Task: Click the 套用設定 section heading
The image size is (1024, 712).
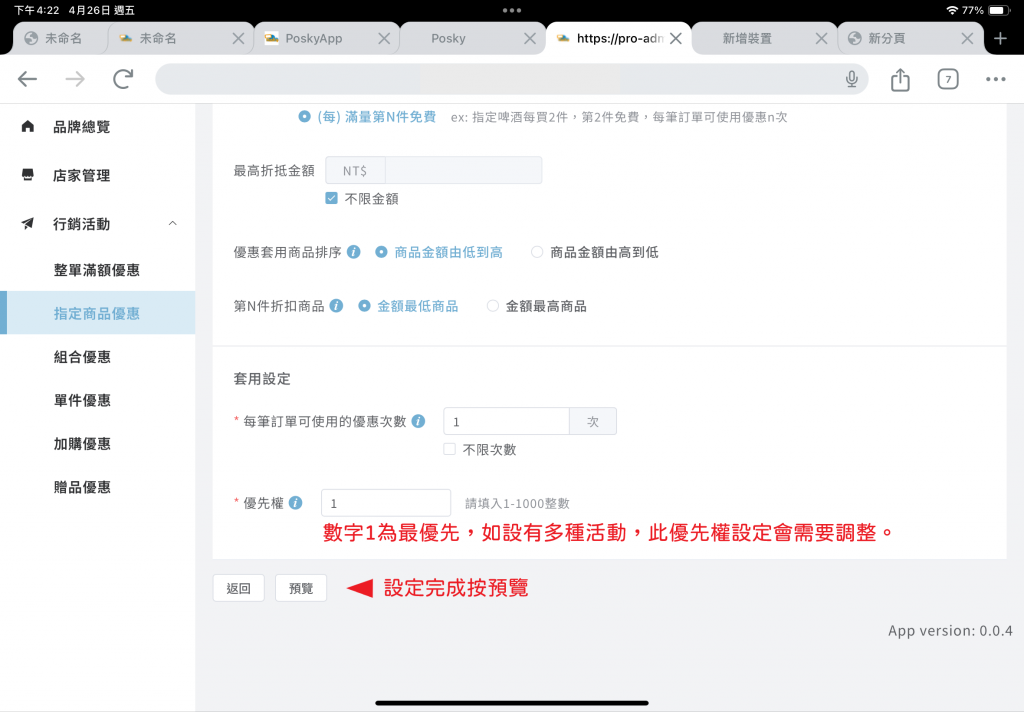Action: tap(262, 378)
